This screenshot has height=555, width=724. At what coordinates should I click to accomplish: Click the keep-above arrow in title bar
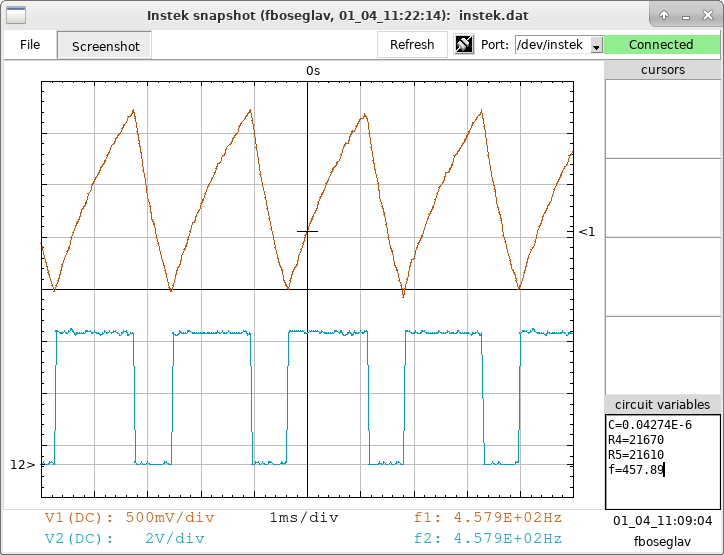coord(662,15)
